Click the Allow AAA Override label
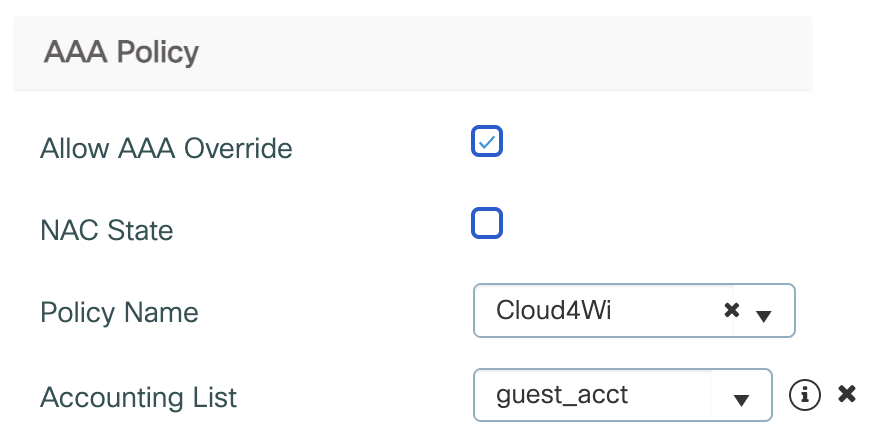The width and height of the screenshot is (880, 448). pyautogui.click(x=166, y=149)
